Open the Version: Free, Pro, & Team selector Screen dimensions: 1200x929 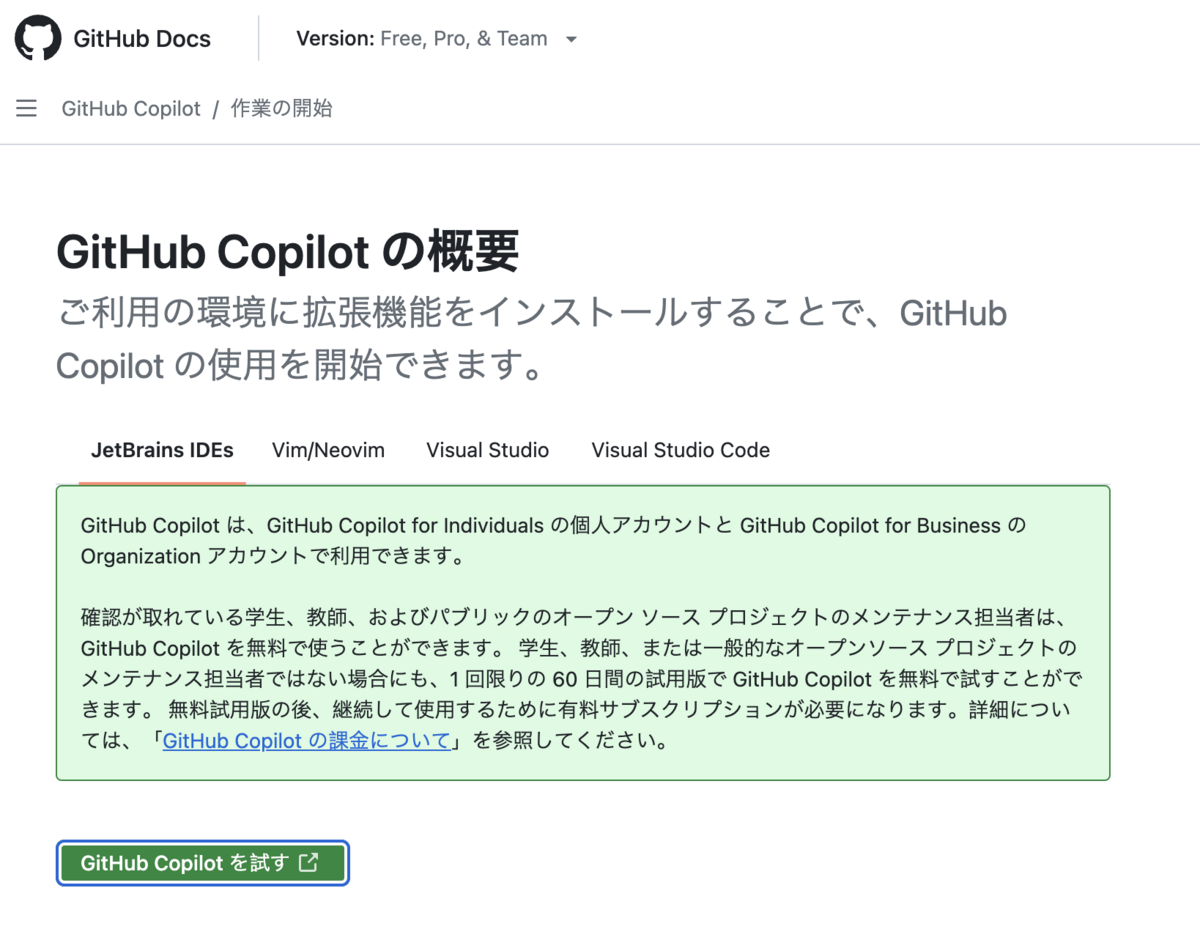coord(437,39)
